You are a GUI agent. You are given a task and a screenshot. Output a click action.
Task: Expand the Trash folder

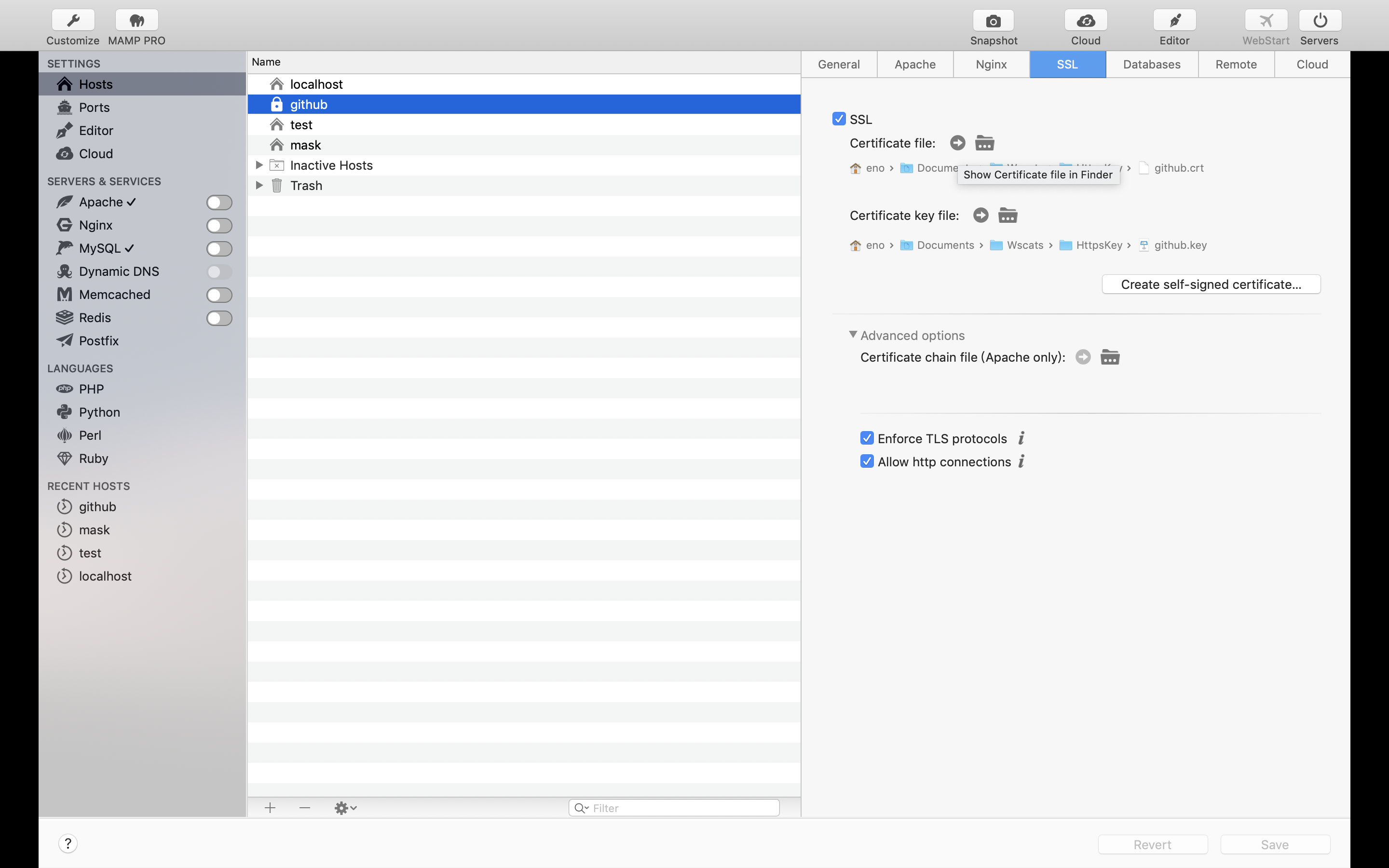coord(259,186)
